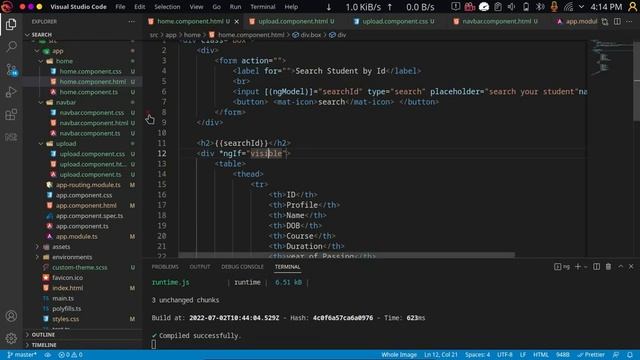Go to line via Ln 12, Col 21

coord(440,355)
